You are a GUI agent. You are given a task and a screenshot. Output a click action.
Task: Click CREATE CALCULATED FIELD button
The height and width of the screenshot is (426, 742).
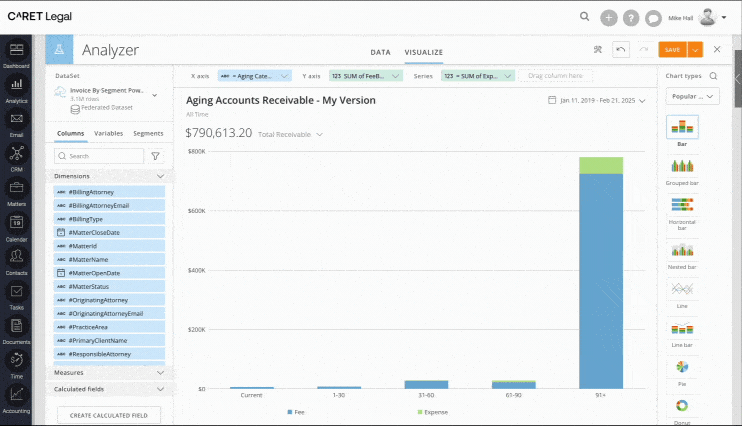click(109, 414)
